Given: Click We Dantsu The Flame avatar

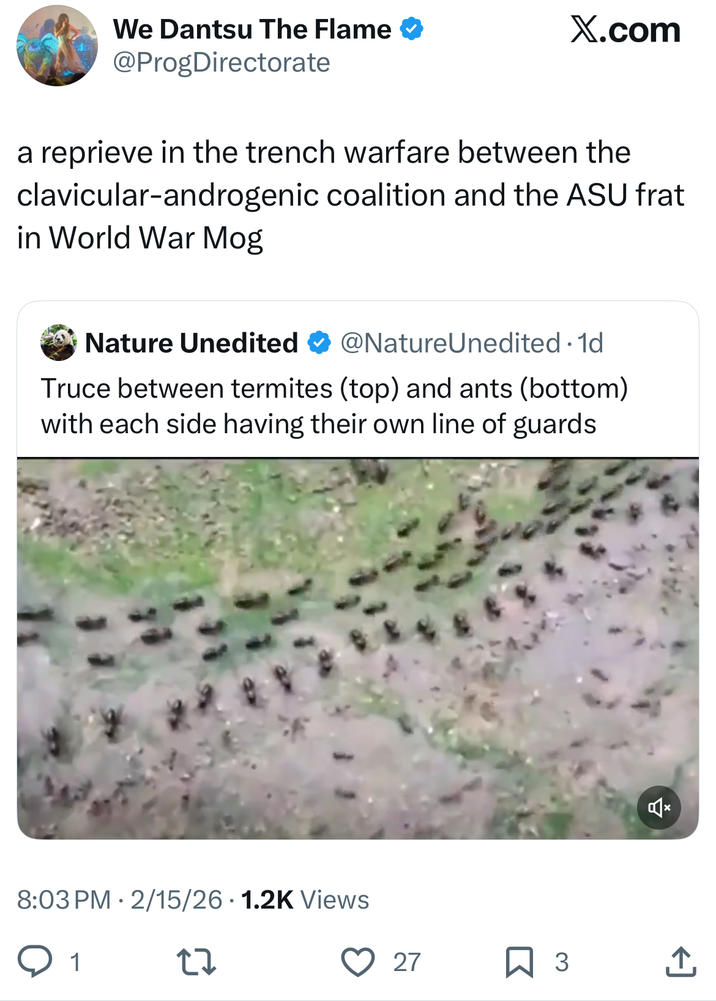Looking at the screenshot, I should click(57, 45).
